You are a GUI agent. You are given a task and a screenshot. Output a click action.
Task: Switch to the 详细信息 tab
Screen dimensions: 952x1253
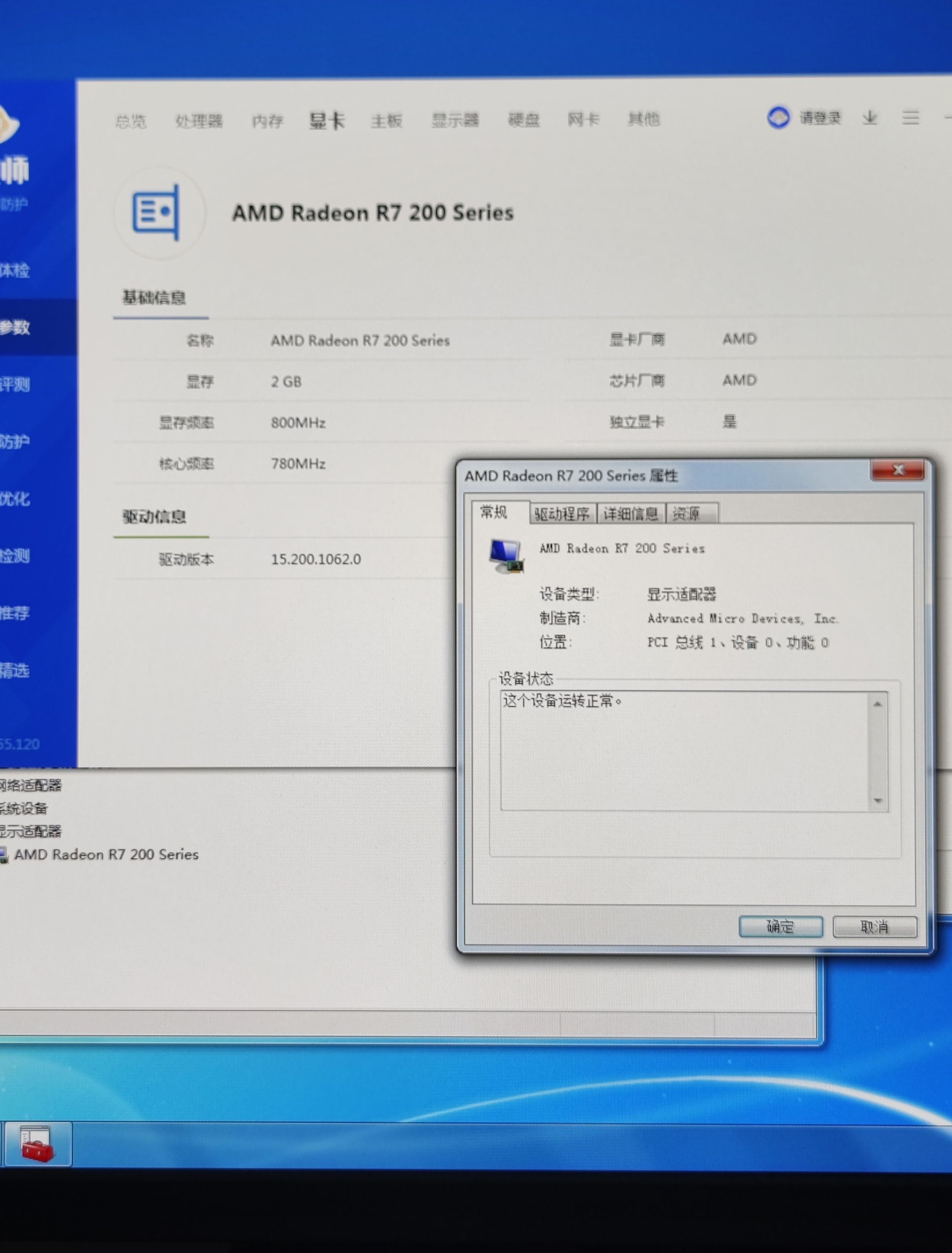631,514
